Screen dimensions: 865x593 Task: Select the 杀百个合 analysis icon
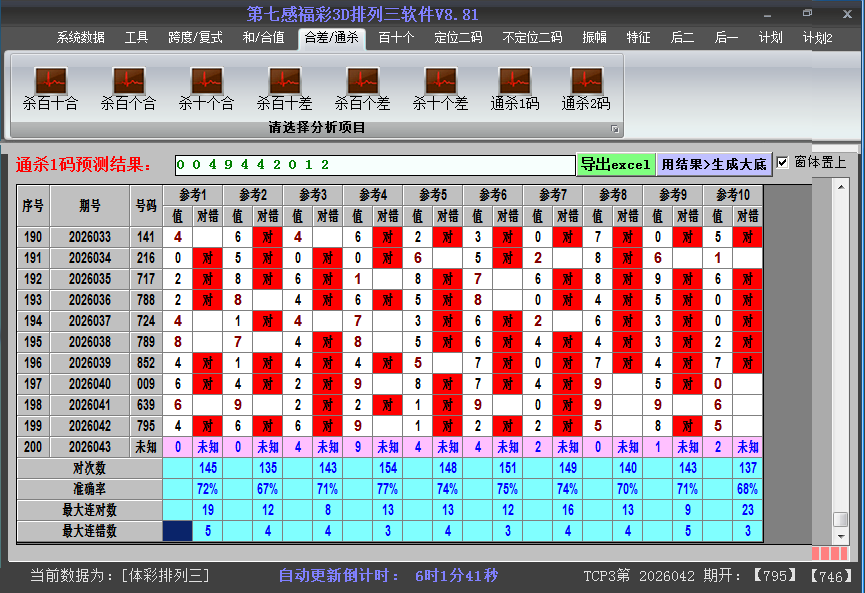128,88
